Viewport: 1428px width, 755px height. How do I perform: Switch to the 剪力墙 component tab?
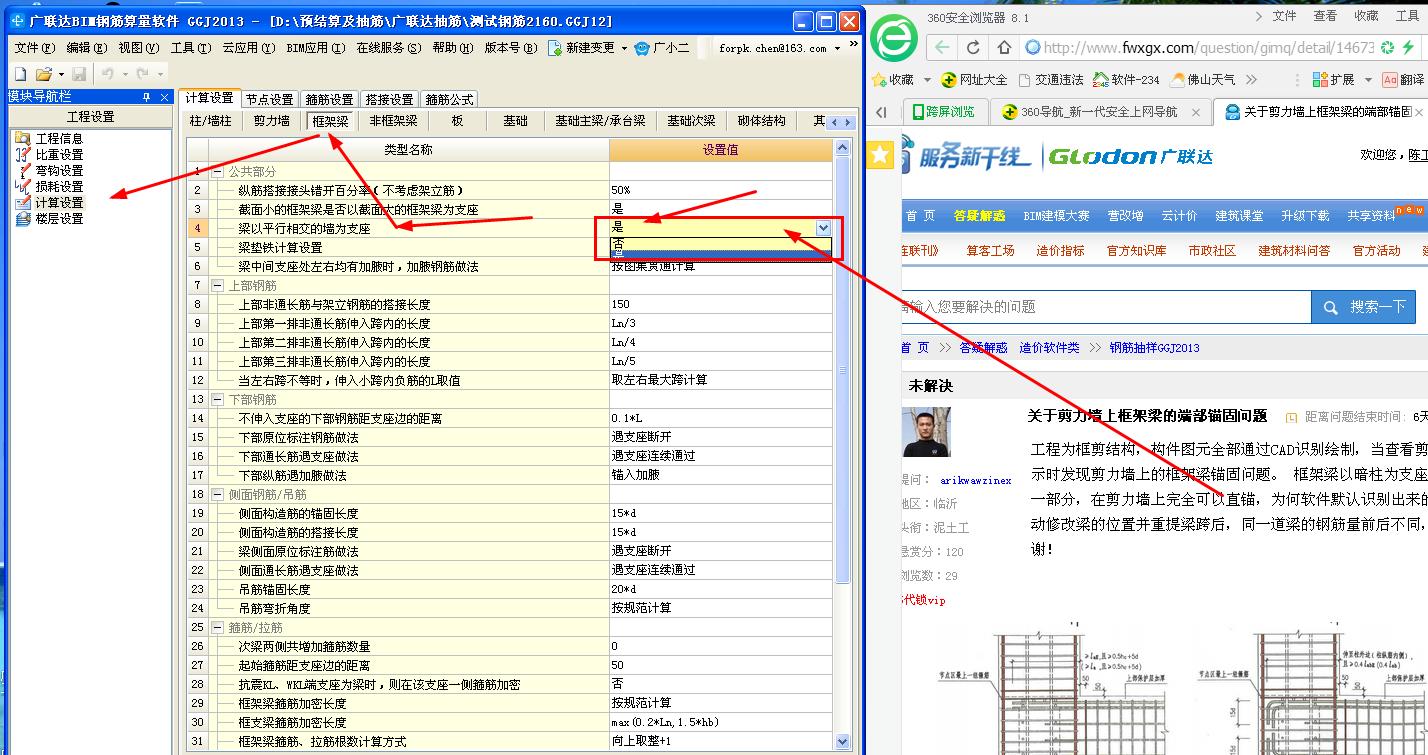271,121
